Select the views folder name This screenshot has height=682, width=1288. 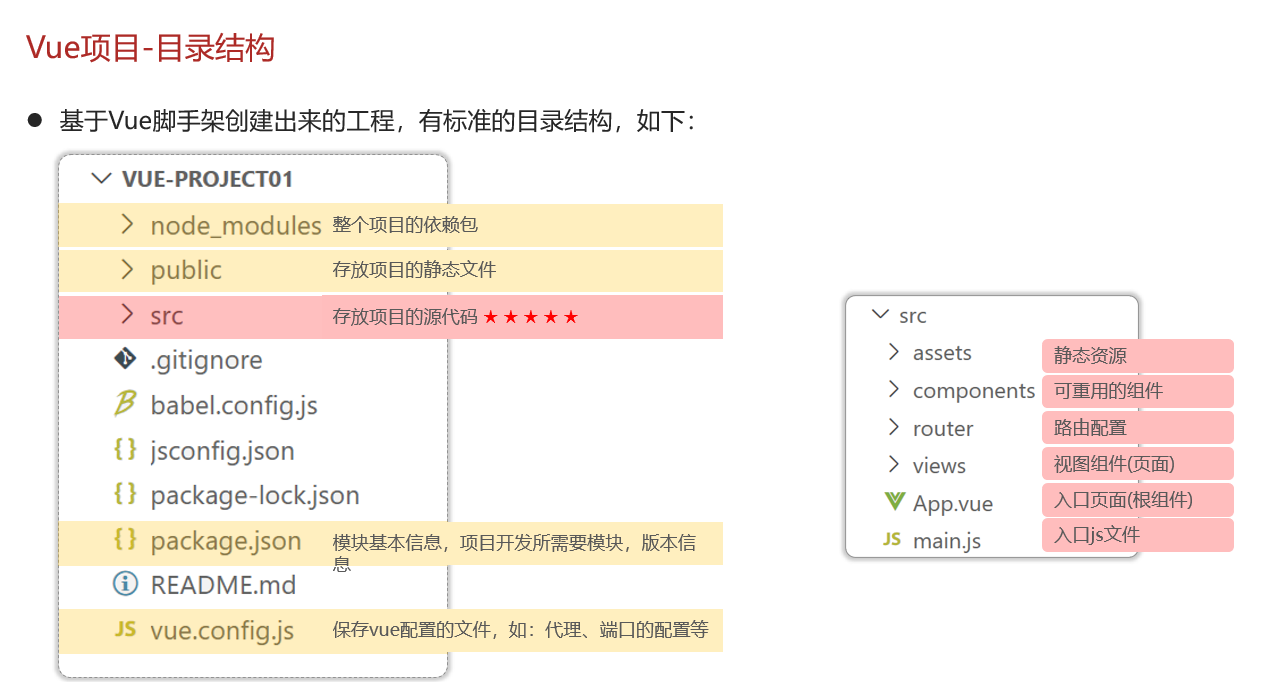939,466
